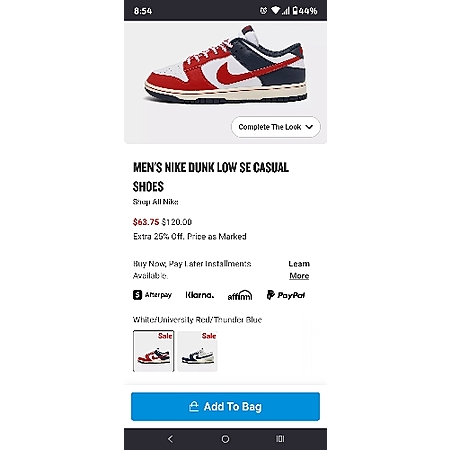Tap the alarm icon in status bar

[x=263, y=11]
